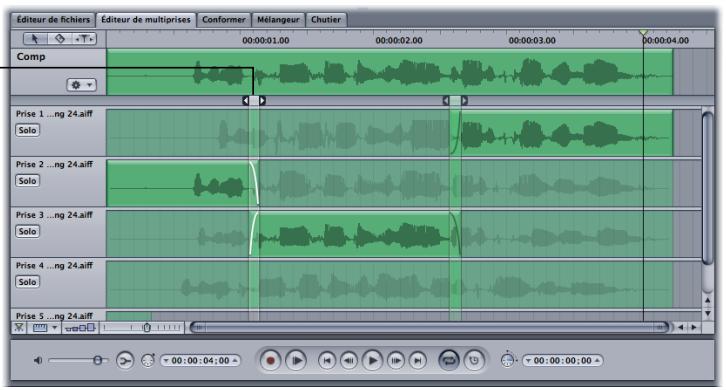Click the vertical scroll up arrow

(x=707, y=301)
